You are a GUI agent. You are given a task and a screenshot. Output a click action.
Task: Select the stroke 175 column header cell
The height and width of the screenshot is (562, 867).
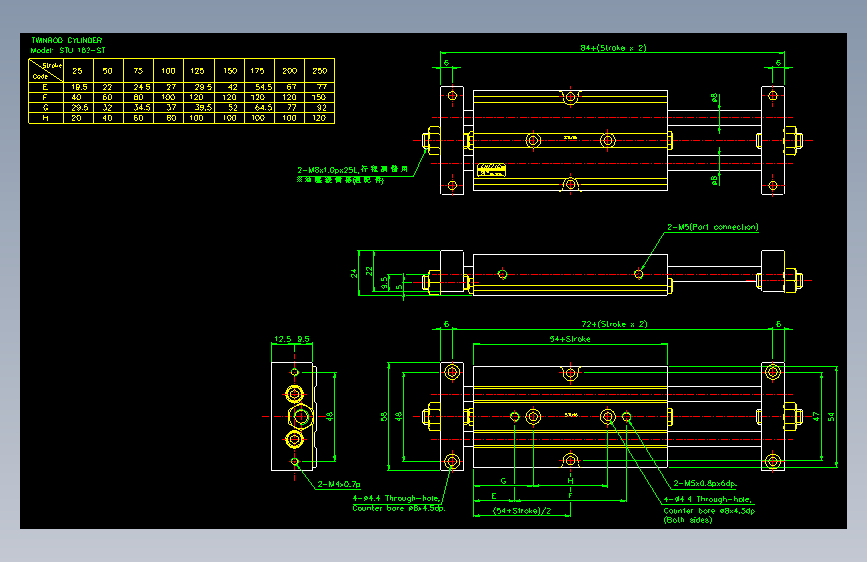[258, 71]
